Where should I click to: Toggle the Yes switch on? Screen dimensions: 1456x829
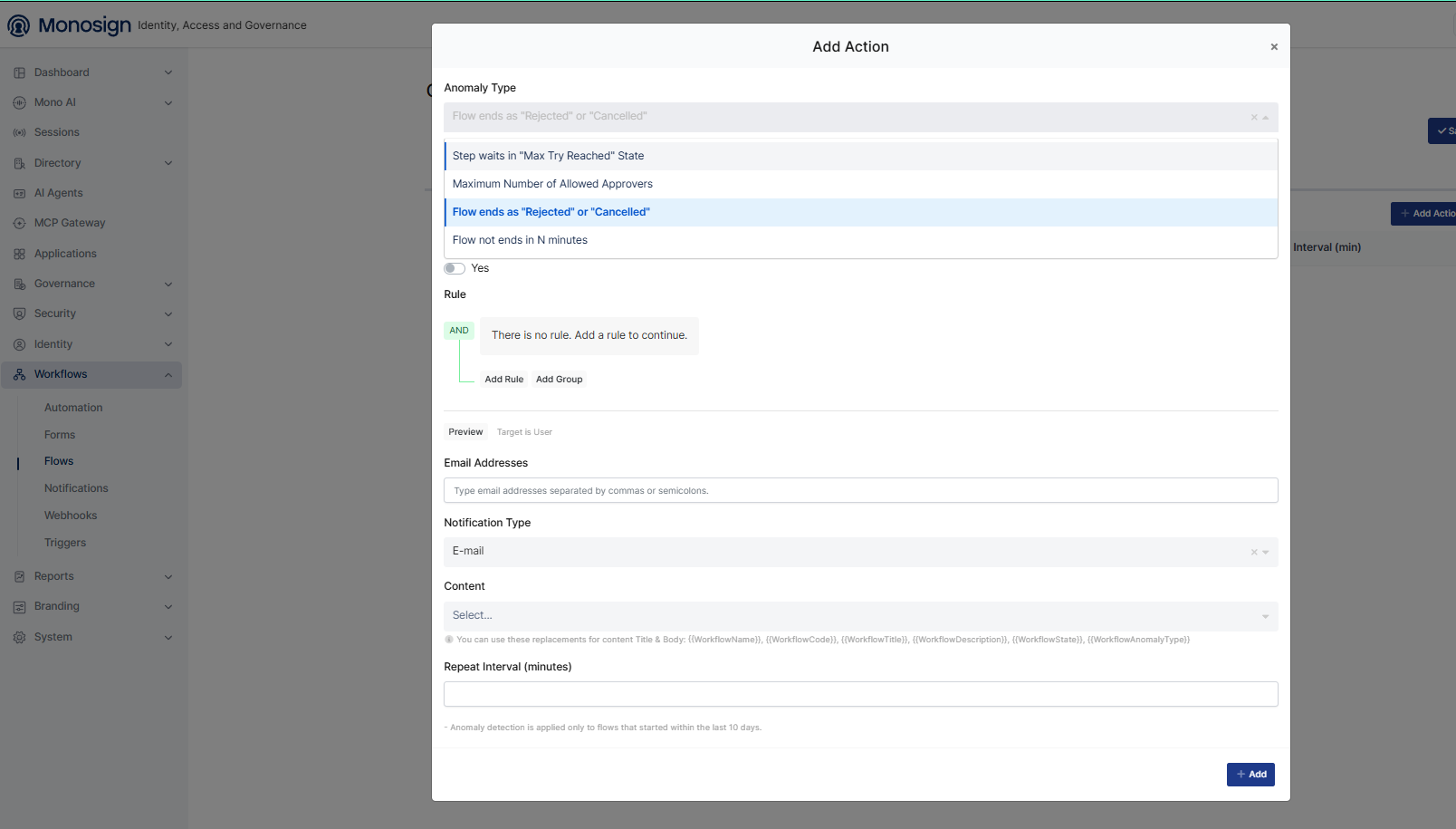[455, 268]
